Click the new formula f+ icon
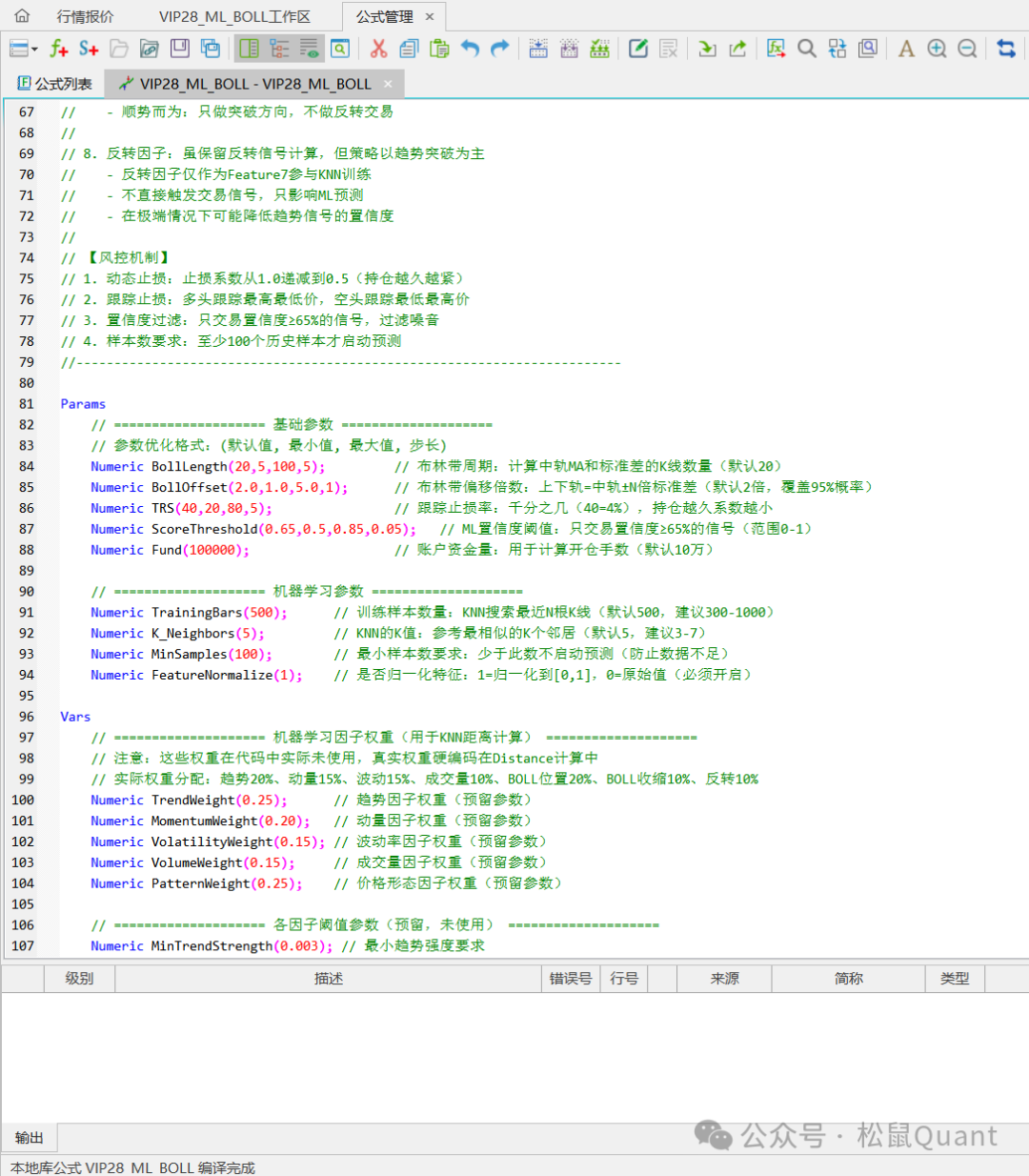The image size is (1029, 1176). 58,49
